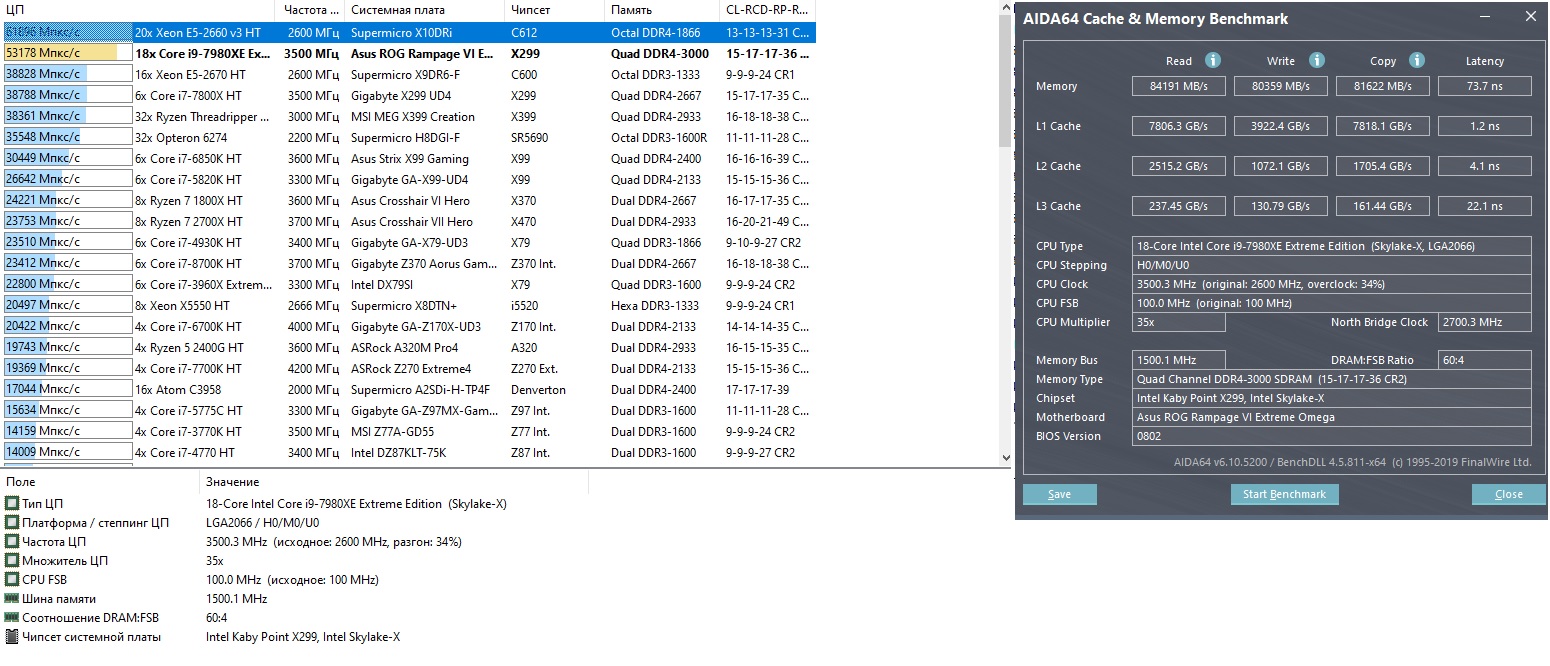Sort by the Память column header
Viewport: 1550px width, 666px height.
661,10
